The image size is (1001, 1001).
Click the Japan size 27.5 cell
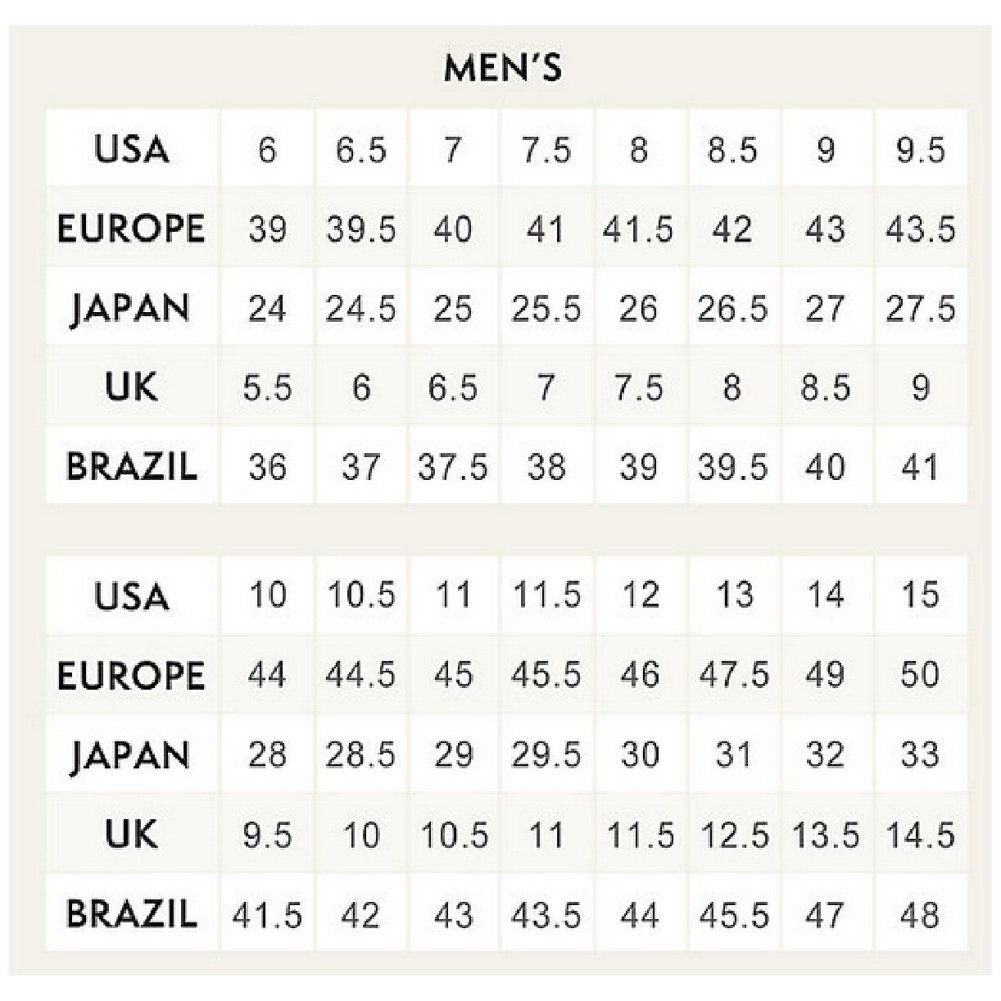(x=920, y=308)
